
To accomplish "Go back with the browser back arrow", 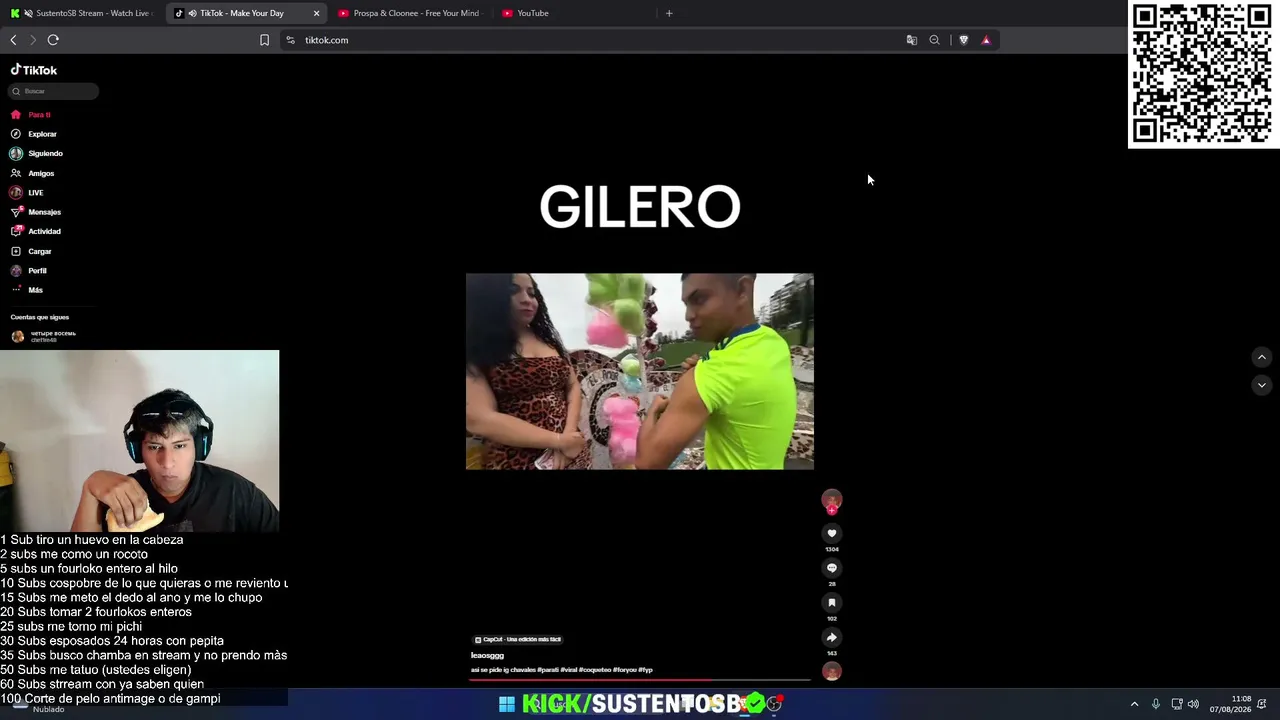I will (13, 40).
